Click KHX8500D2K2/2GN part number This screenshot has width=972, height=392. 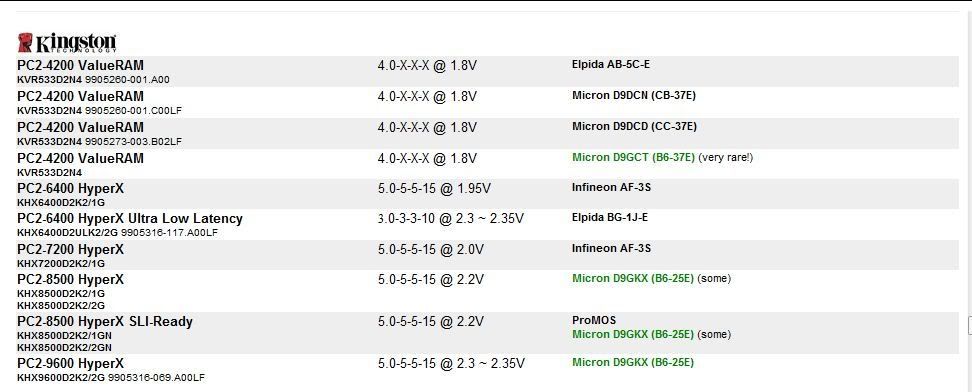pos(65,347)
